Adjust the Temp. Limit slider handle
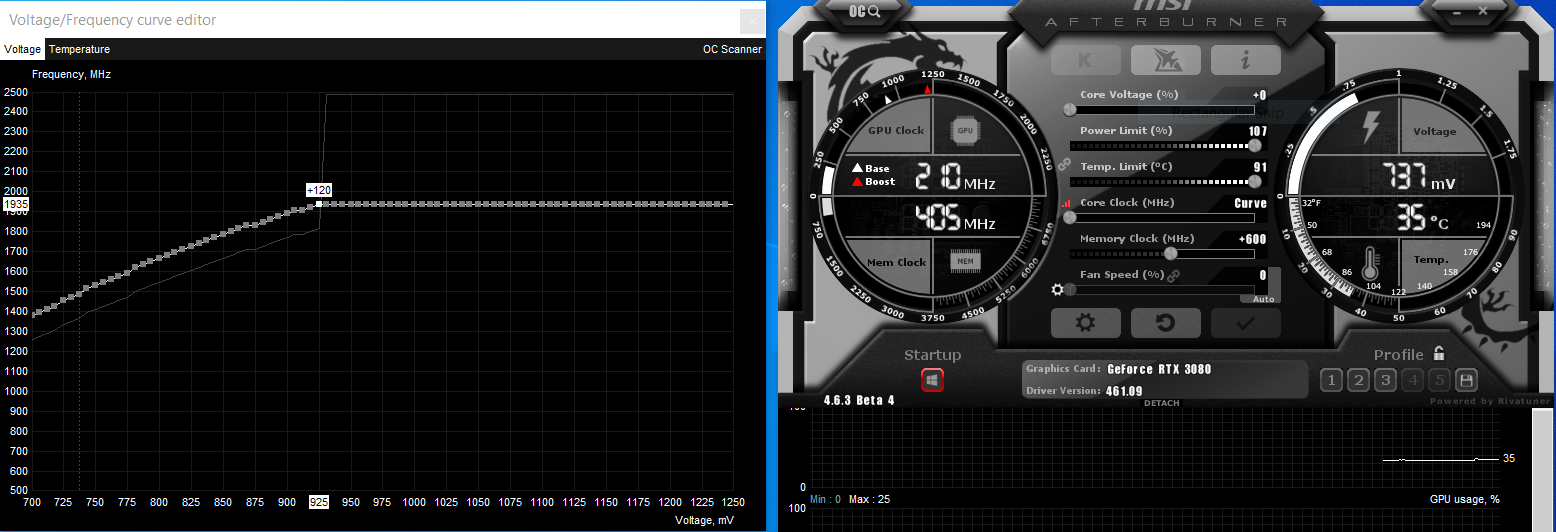1556x532 pixels. 1256,181
